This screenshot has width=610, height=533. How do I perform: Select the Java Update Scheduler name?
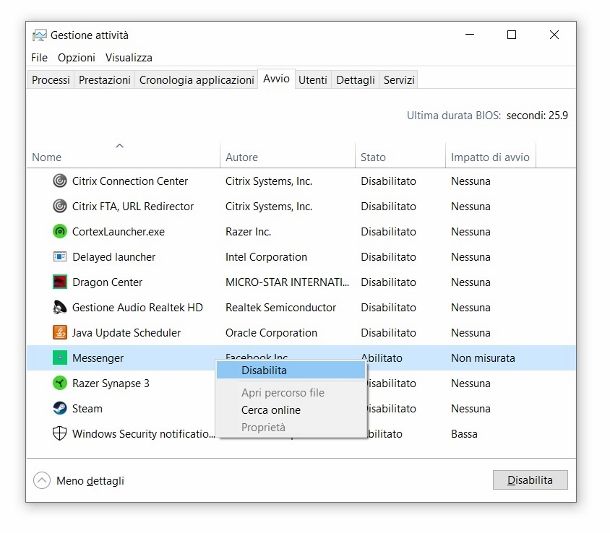pyautogui.click(x=126, y=333)
